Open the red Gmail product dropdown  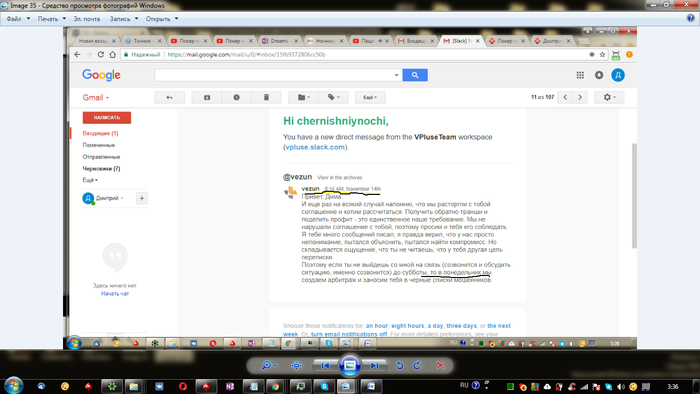pos(96,98)
